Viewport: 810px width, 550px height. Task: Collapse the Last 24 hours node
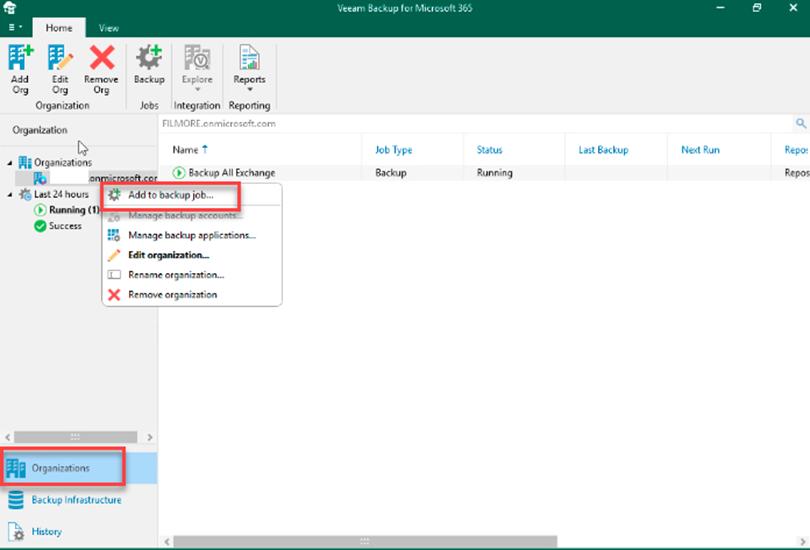pos(10,194)
